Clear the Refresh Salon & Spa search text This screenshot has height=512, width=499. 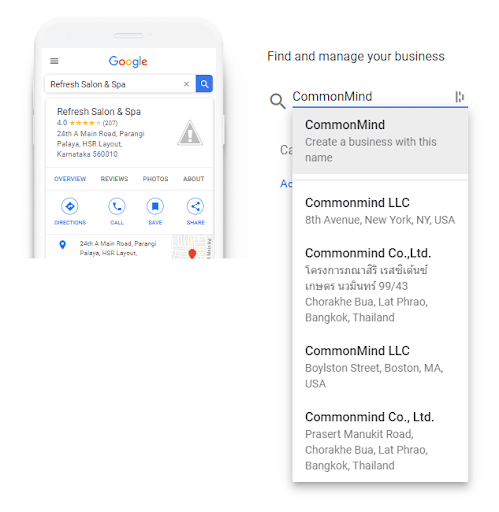coord(186,84)
